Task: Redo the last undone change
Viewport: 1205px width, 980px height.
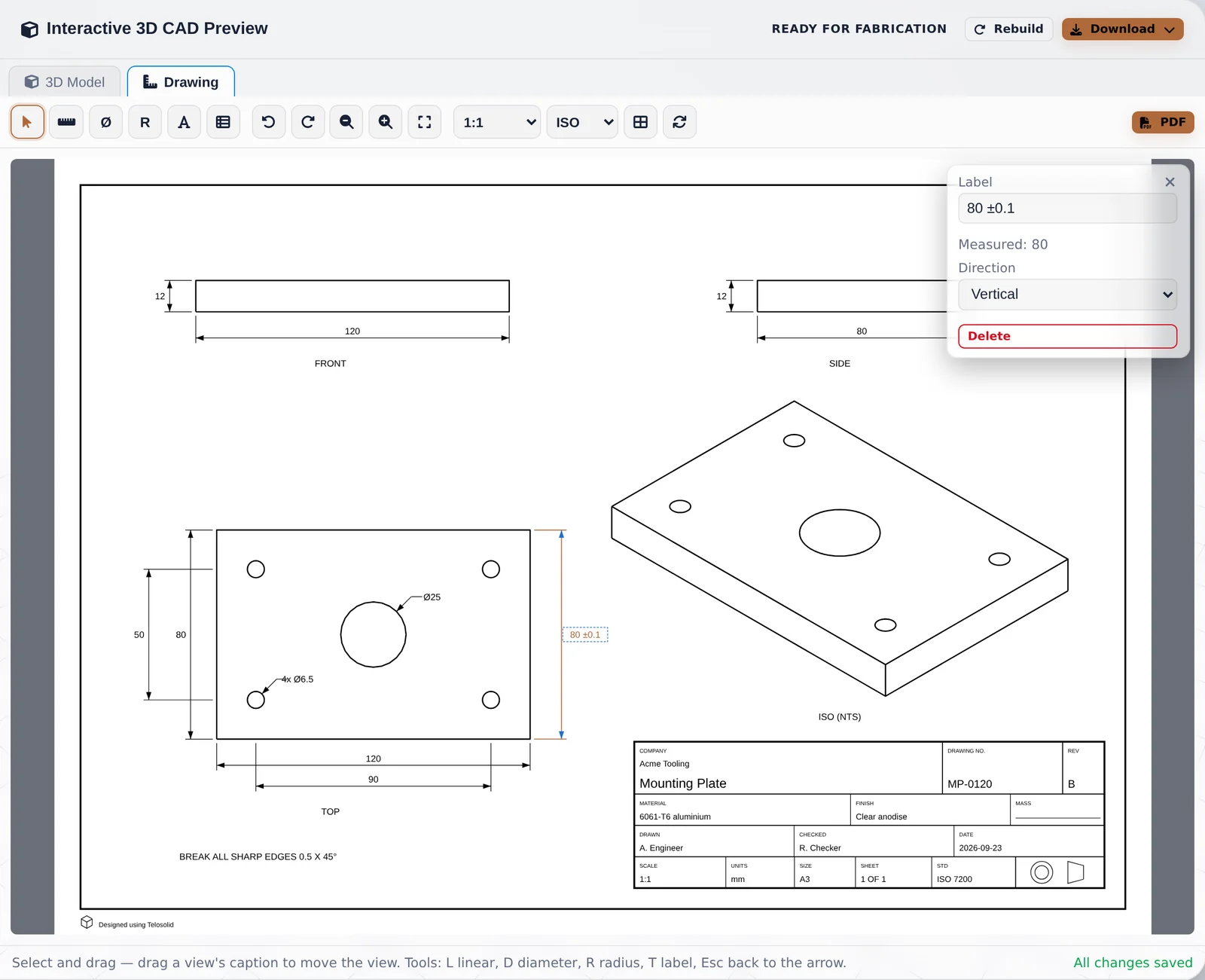Action: coord(307,122)
